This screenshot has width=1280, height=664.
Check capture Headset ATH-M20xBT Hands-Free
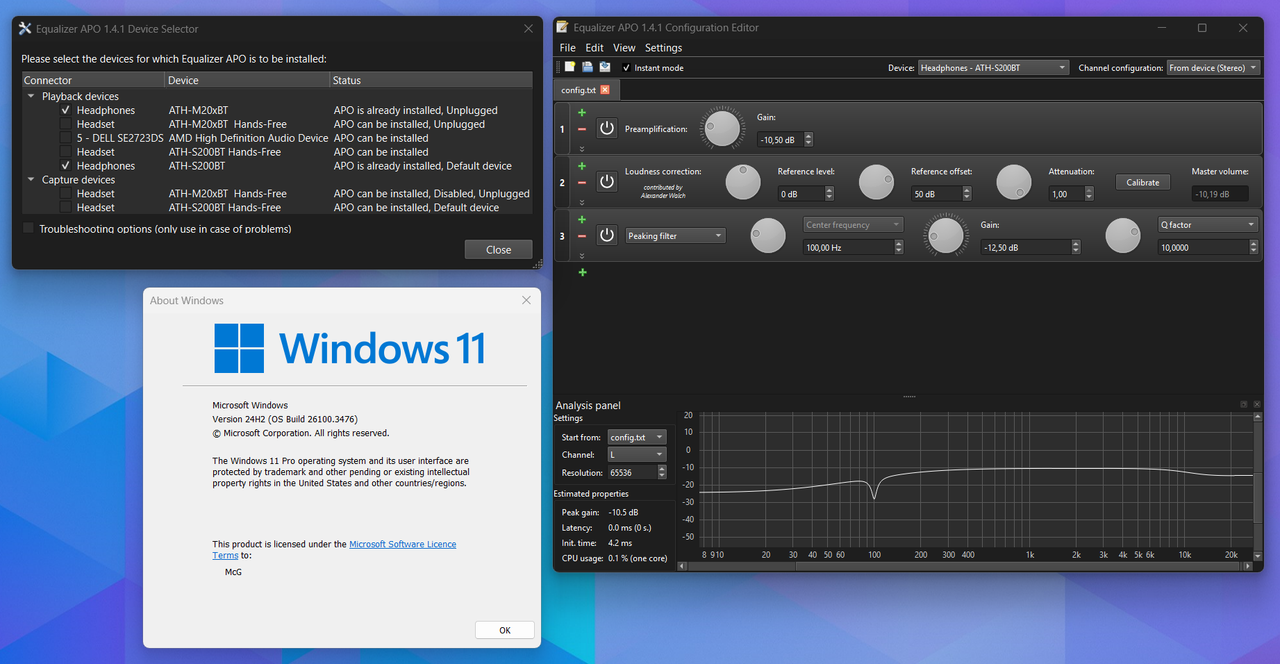(x=66, y=194)
